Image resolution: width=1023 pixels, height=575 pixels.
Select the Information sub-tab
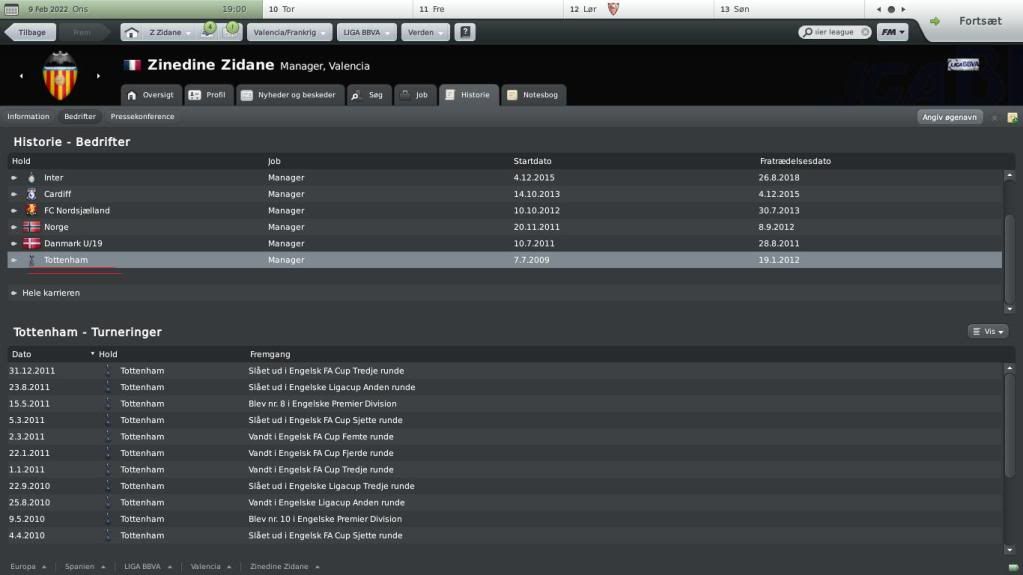pyautogui.click(x=28, y=117)
